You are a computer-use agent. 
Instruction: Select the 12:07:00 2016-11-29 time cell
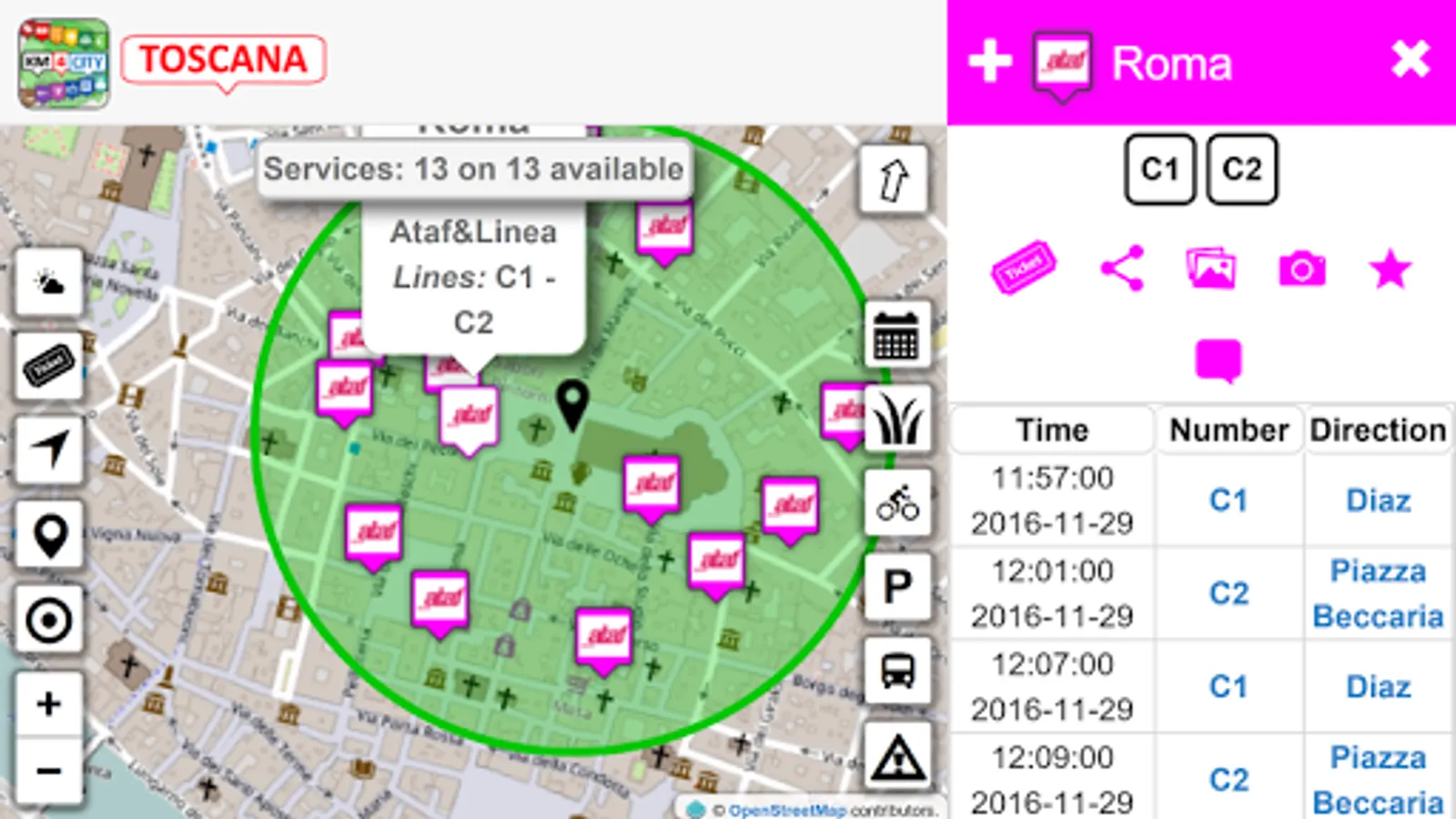coord(1052,687)
